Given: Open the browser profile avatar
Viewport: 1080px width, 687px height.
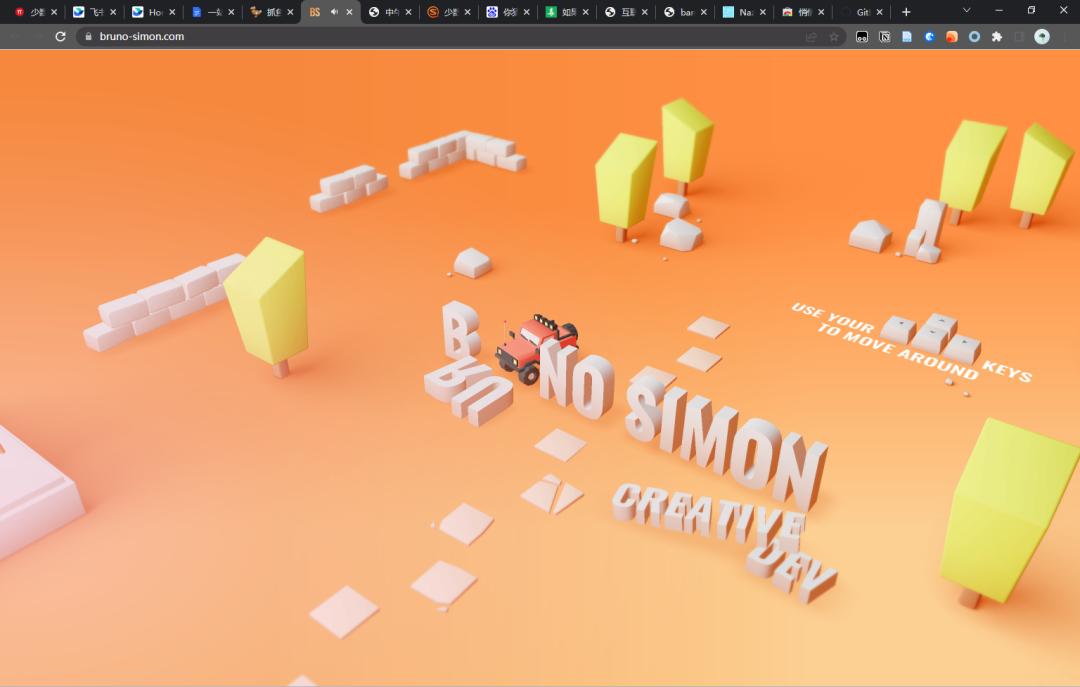Looking at the screenshot, I should coord(1042,37).
